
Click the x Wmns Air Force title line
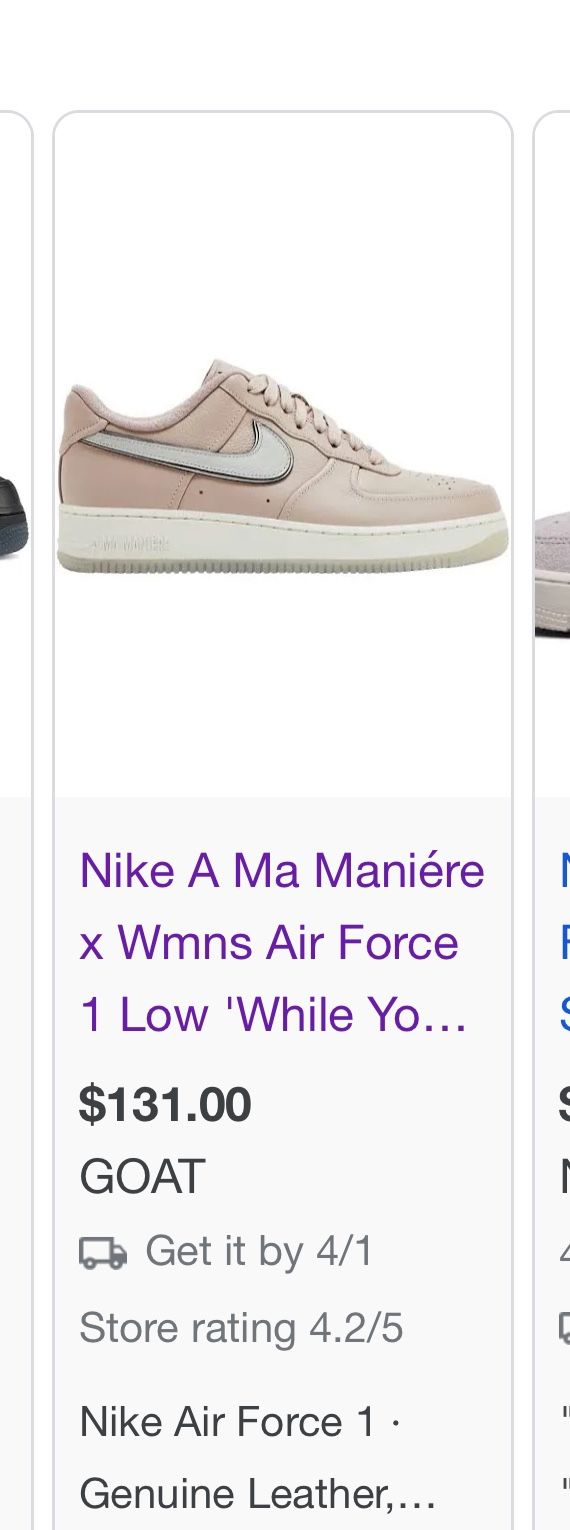(x=268, y=942)
